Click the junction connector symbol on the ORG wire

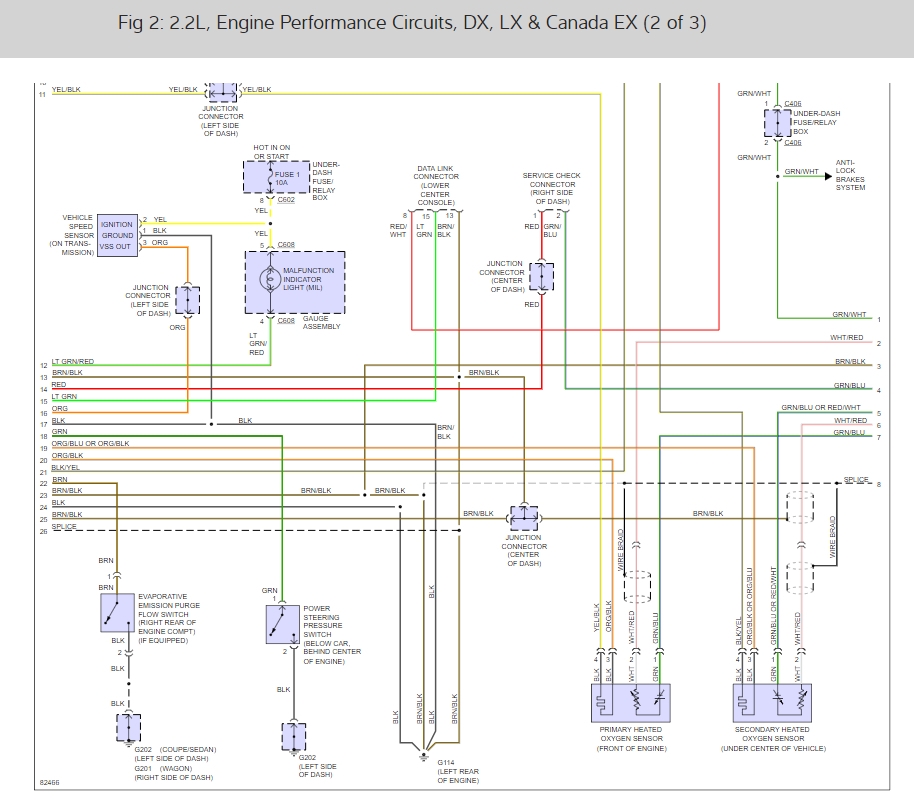[188, 301]
